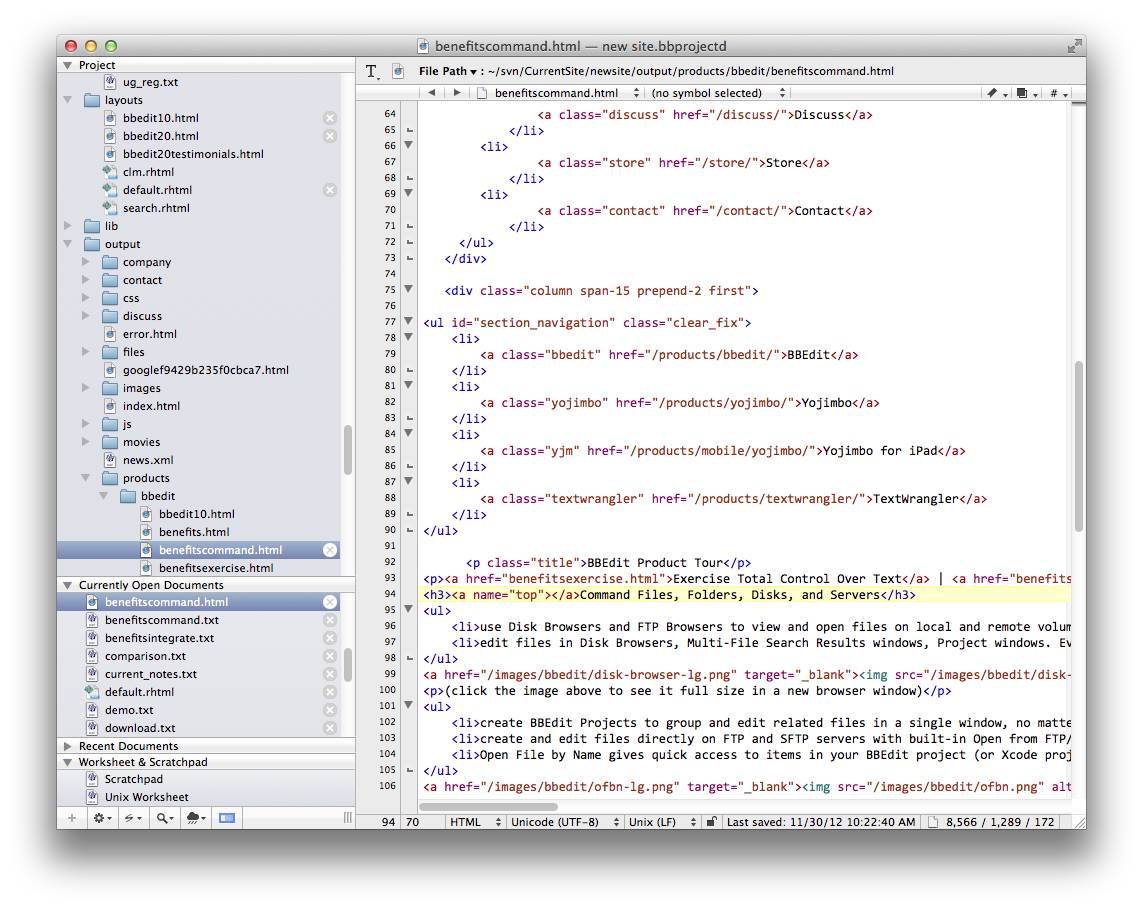1143x908 pixels.
Task: Select benefits.html in the project list
Action: [194, 532]
